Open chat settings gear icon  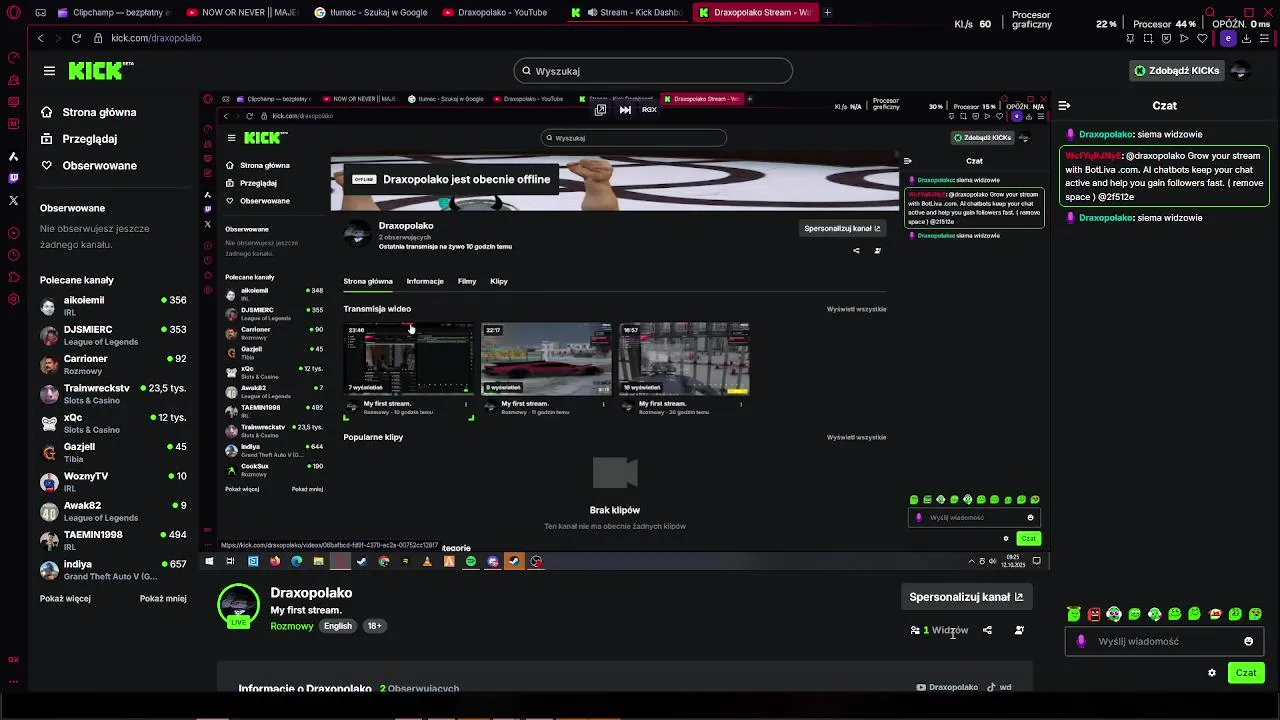1212,673
